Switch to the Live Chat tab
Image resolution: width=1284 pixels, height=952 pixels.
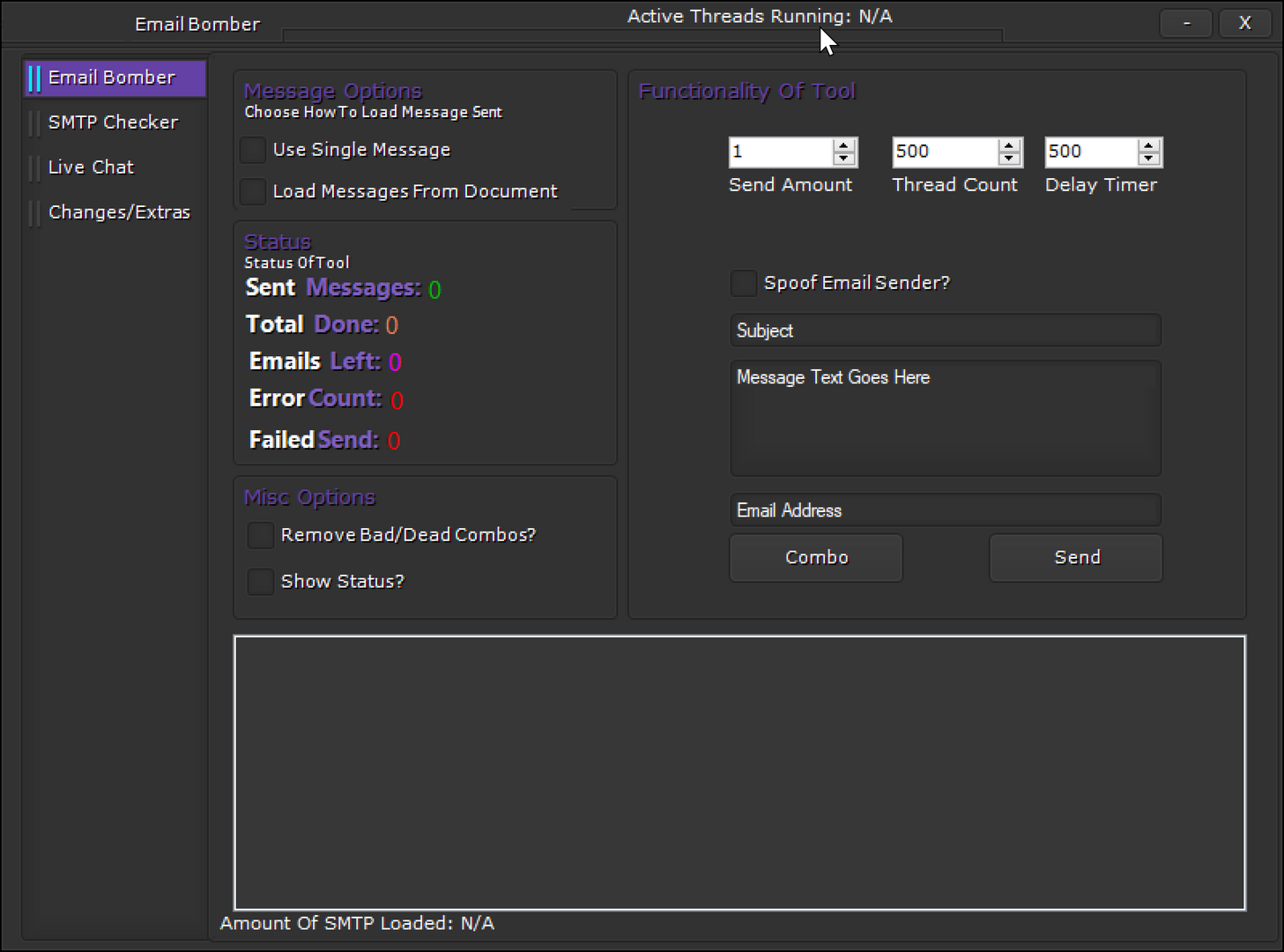point(91,167)
